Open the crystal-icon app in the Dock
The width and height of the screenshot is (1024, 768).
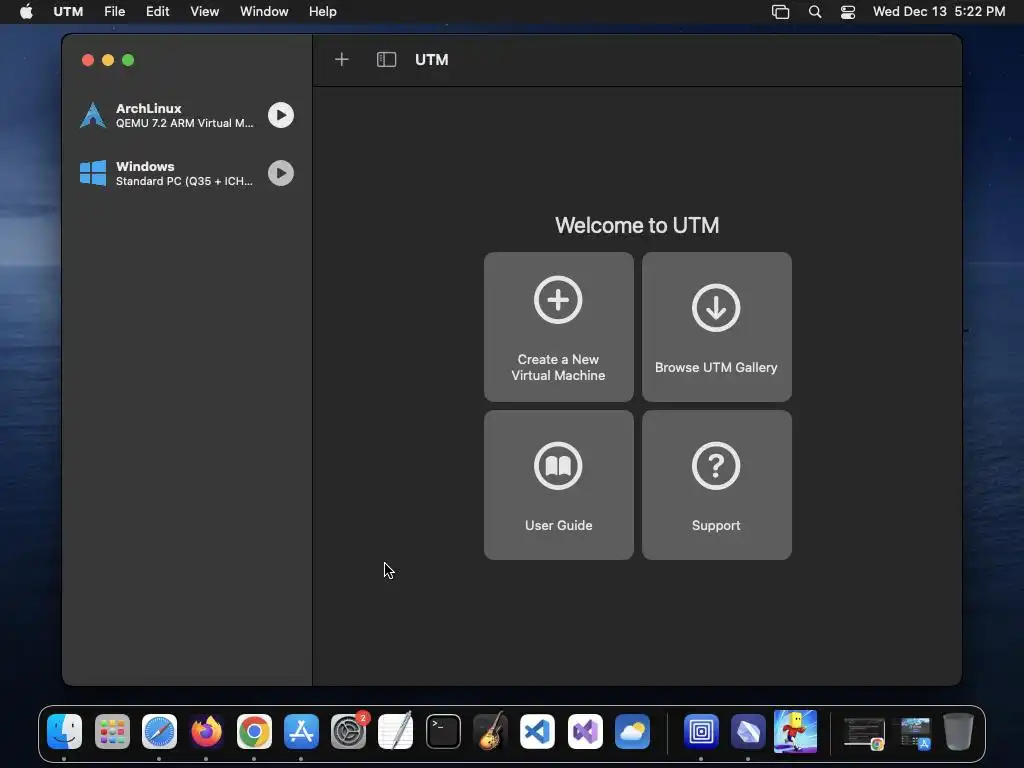(x=748, y=731)
